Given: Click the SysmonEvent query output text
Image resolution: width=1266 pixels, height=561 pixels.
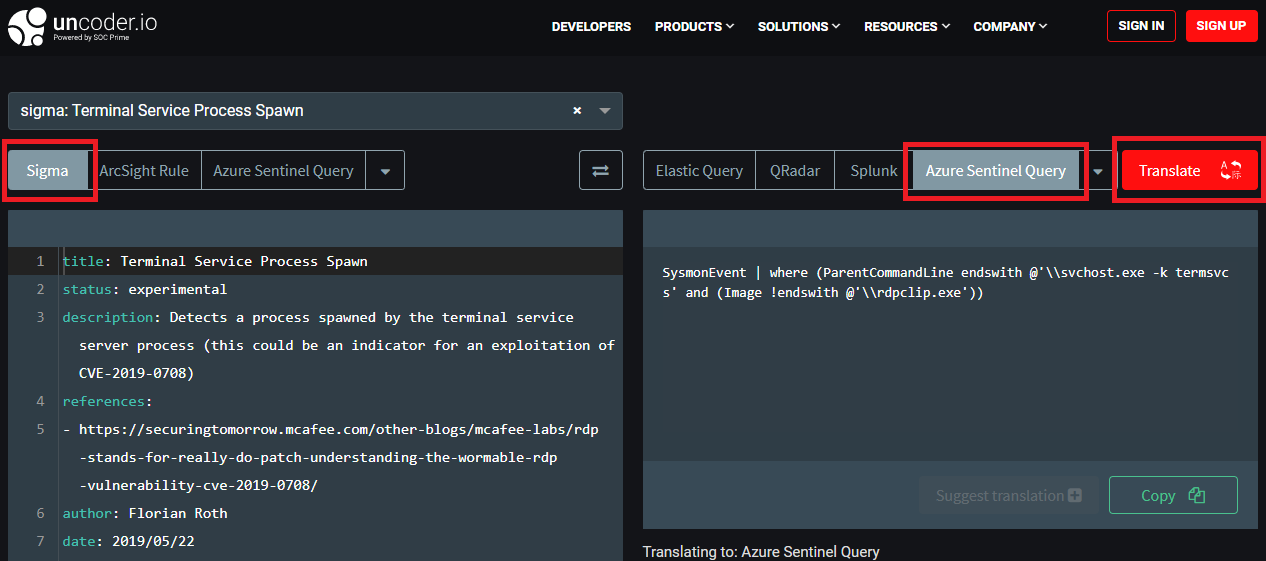Looking at the screenshot, I should (x=945, y=283).
